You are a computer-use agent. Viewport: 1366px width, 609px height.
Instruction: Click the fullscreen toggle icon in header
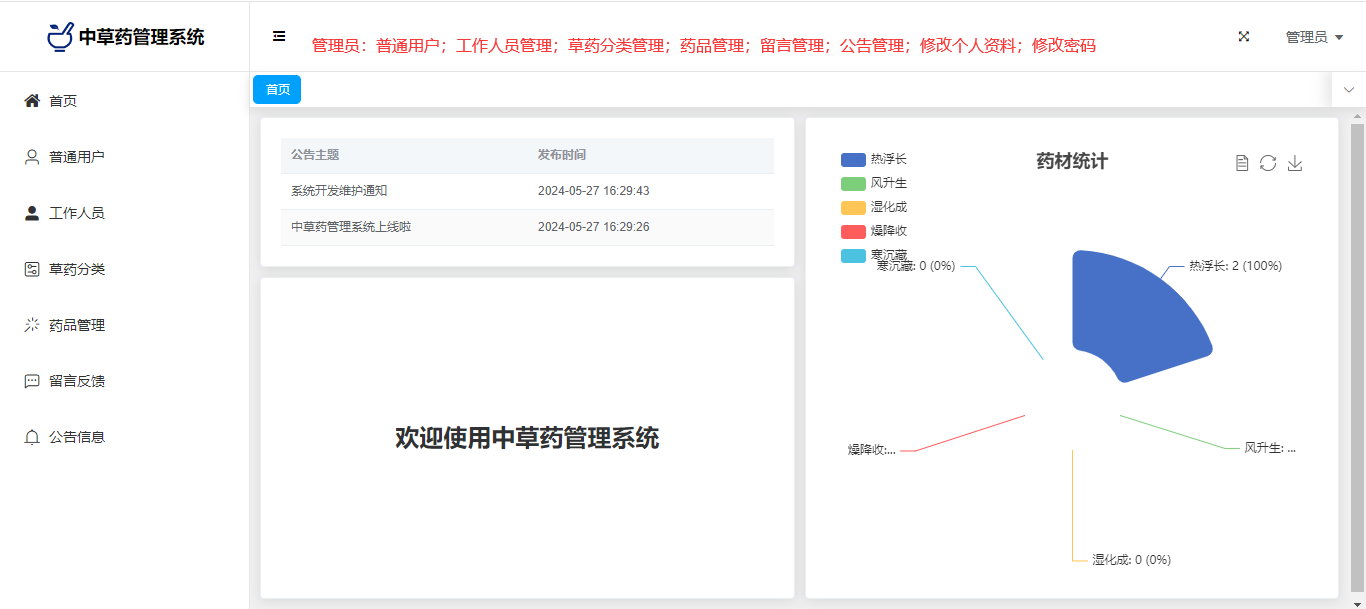point(1244,36)
